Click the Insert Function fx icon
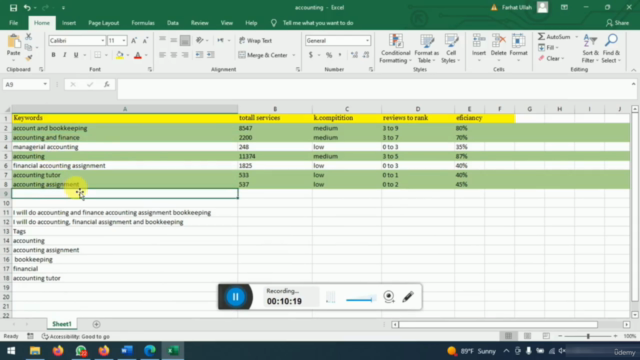 pos(107,84)
